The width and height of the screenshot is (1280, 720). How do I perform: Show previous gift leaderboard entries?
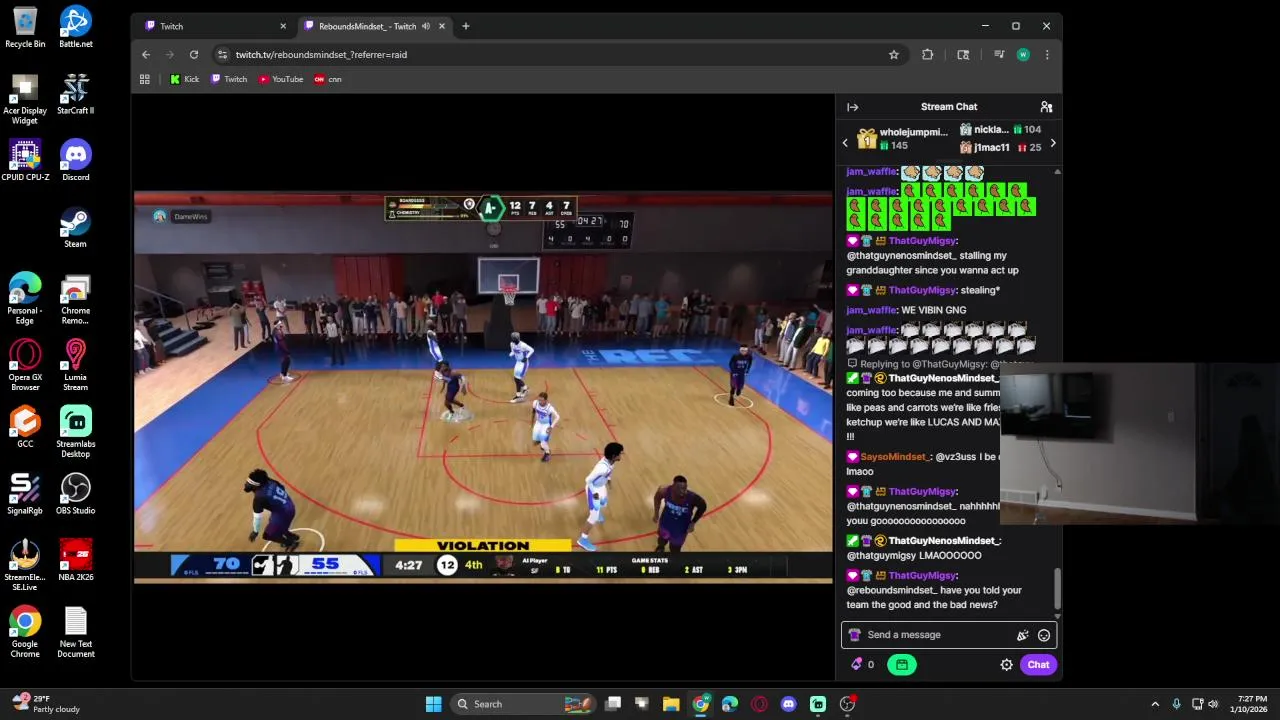(845, 144)
